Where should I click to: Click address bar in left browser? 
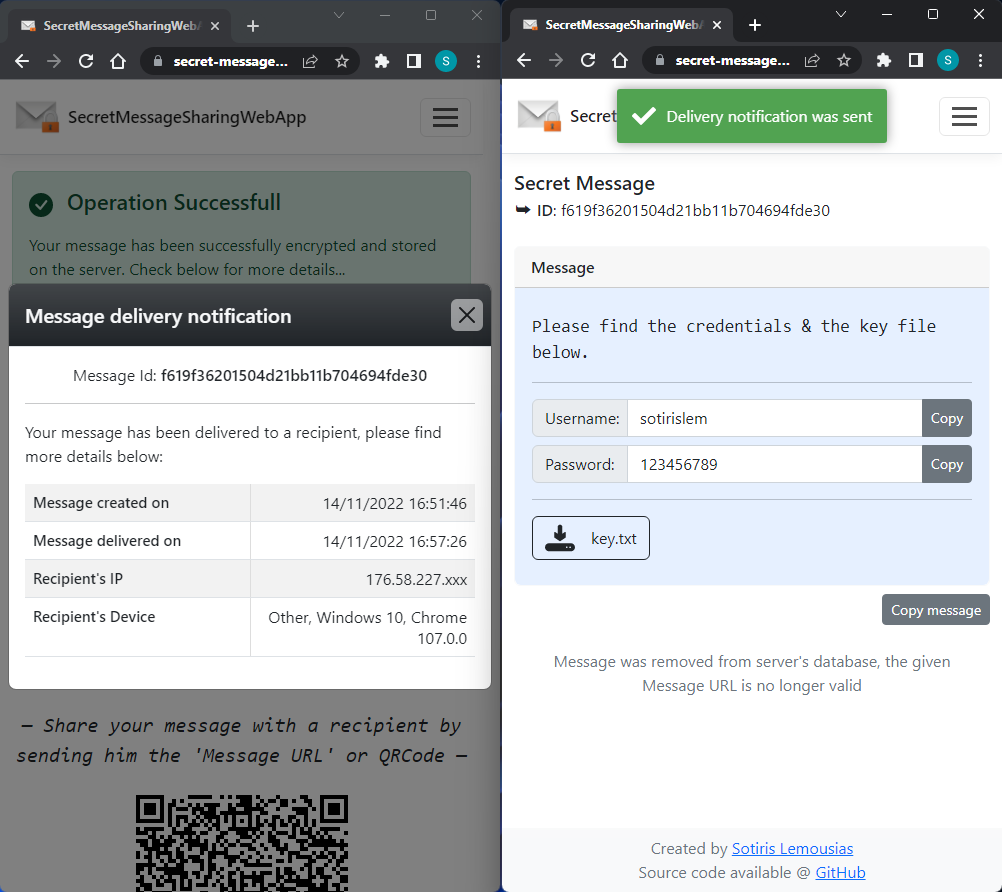[x=230, y=61]
